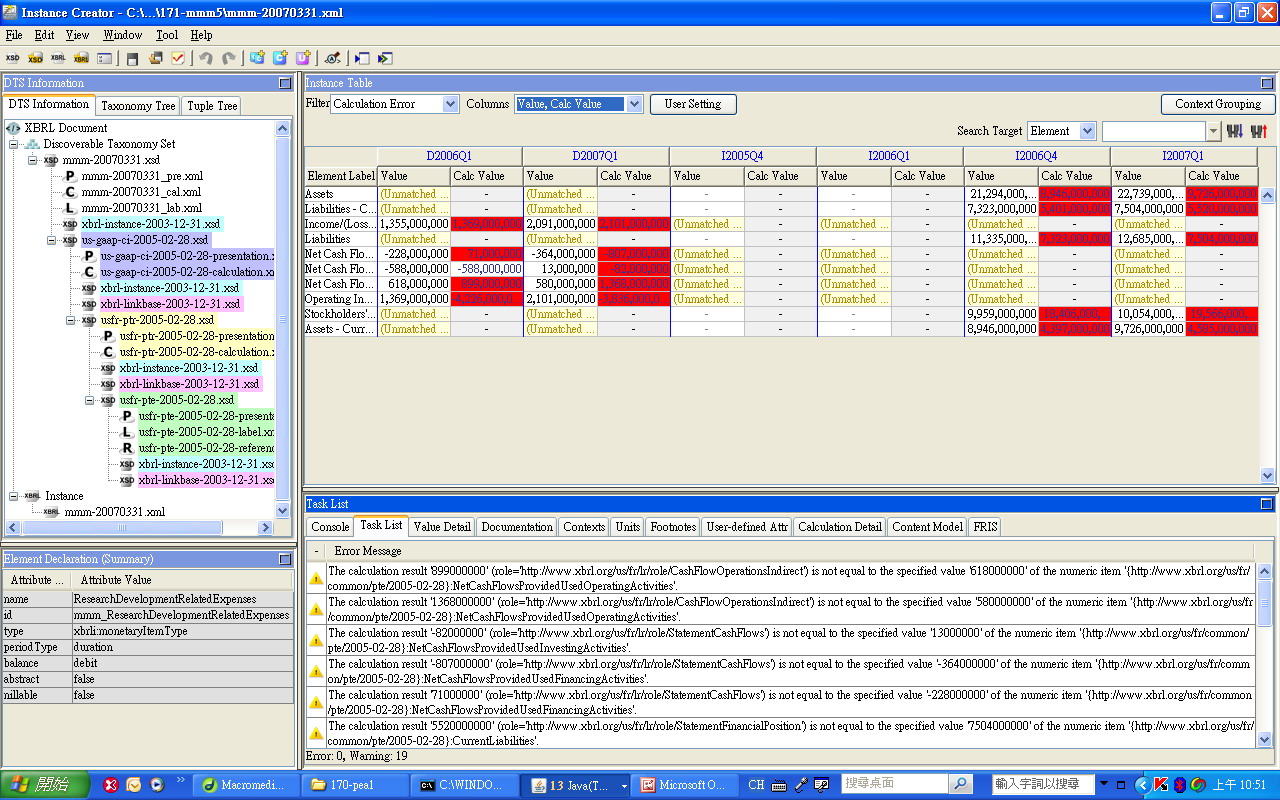
Task: Click the purple 'U' add unit icon
Action: [x=303, y=59]
